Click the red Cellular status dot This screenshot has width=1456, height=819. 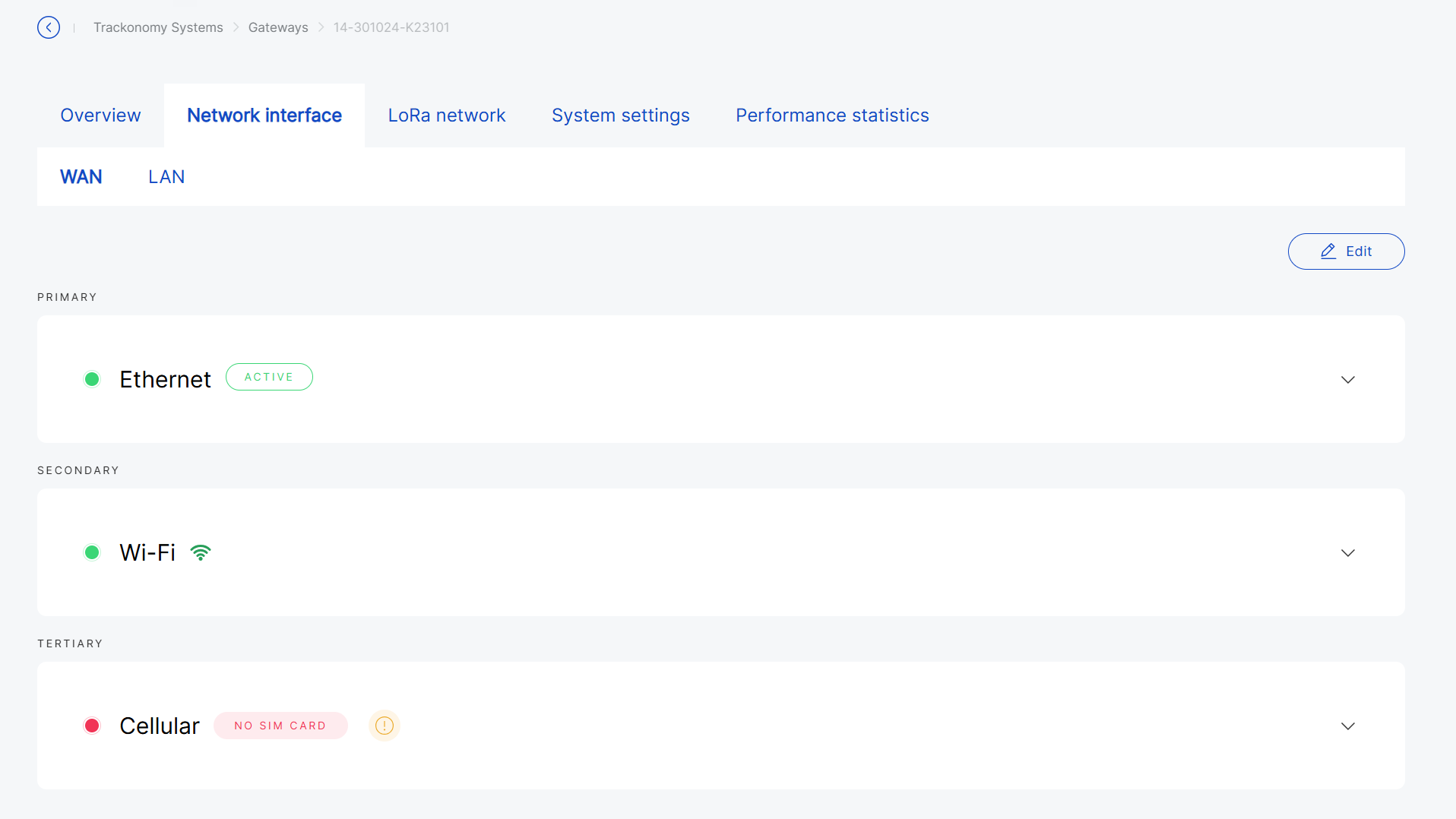[x=92, y=726]
